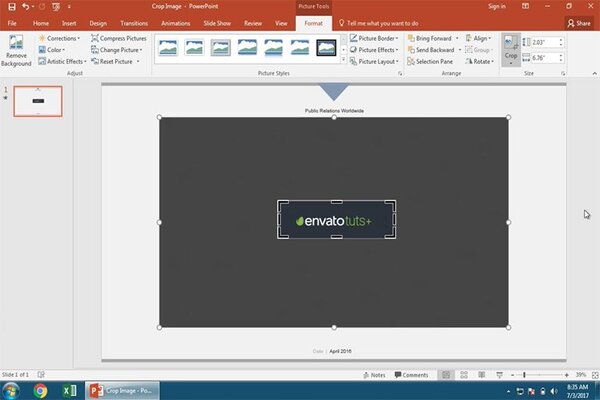Apply the black-framed picture style thumbnail
Viewport: 600px width, 400px height.
point(326,48)
